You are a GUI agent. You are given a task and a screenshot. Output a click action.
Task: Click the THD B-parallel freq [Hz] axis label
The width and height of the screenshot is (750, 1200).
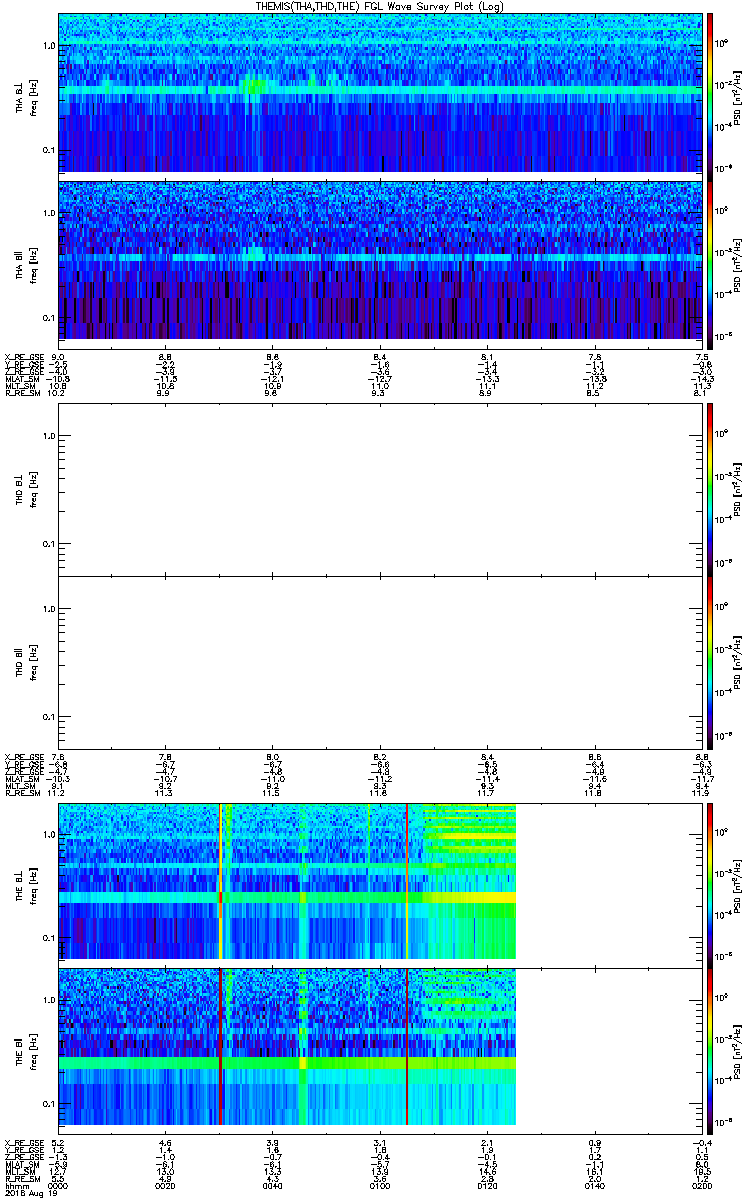[x=34, y=662]
